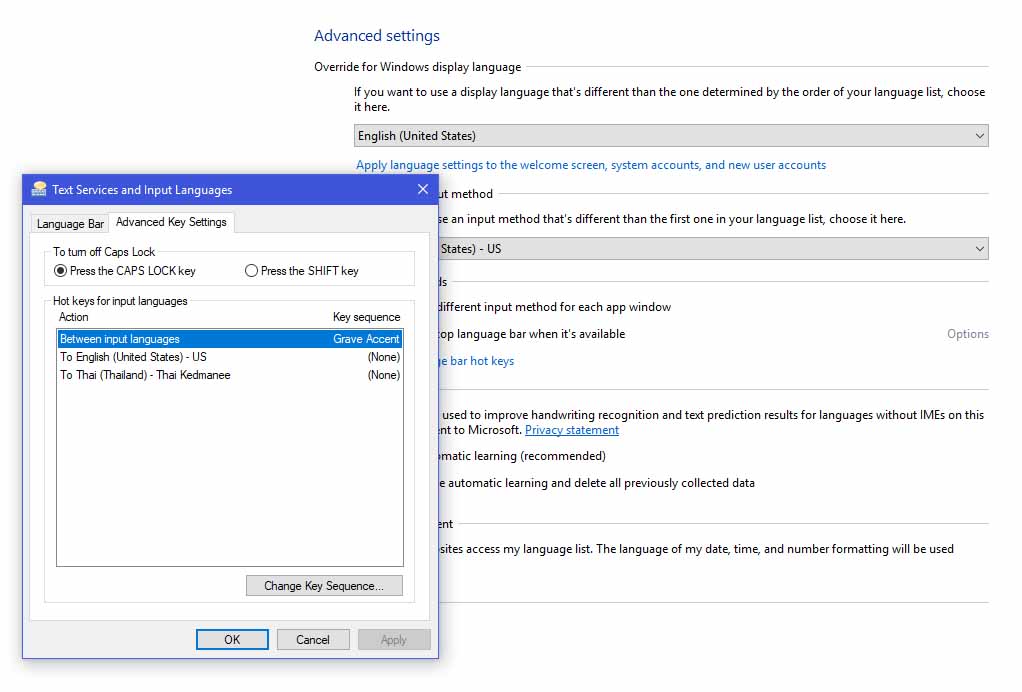The width and height of the screenshot is (1022, 692).
Task: Click the Apply button in the dialog
Action: click(x=394, y=640)
